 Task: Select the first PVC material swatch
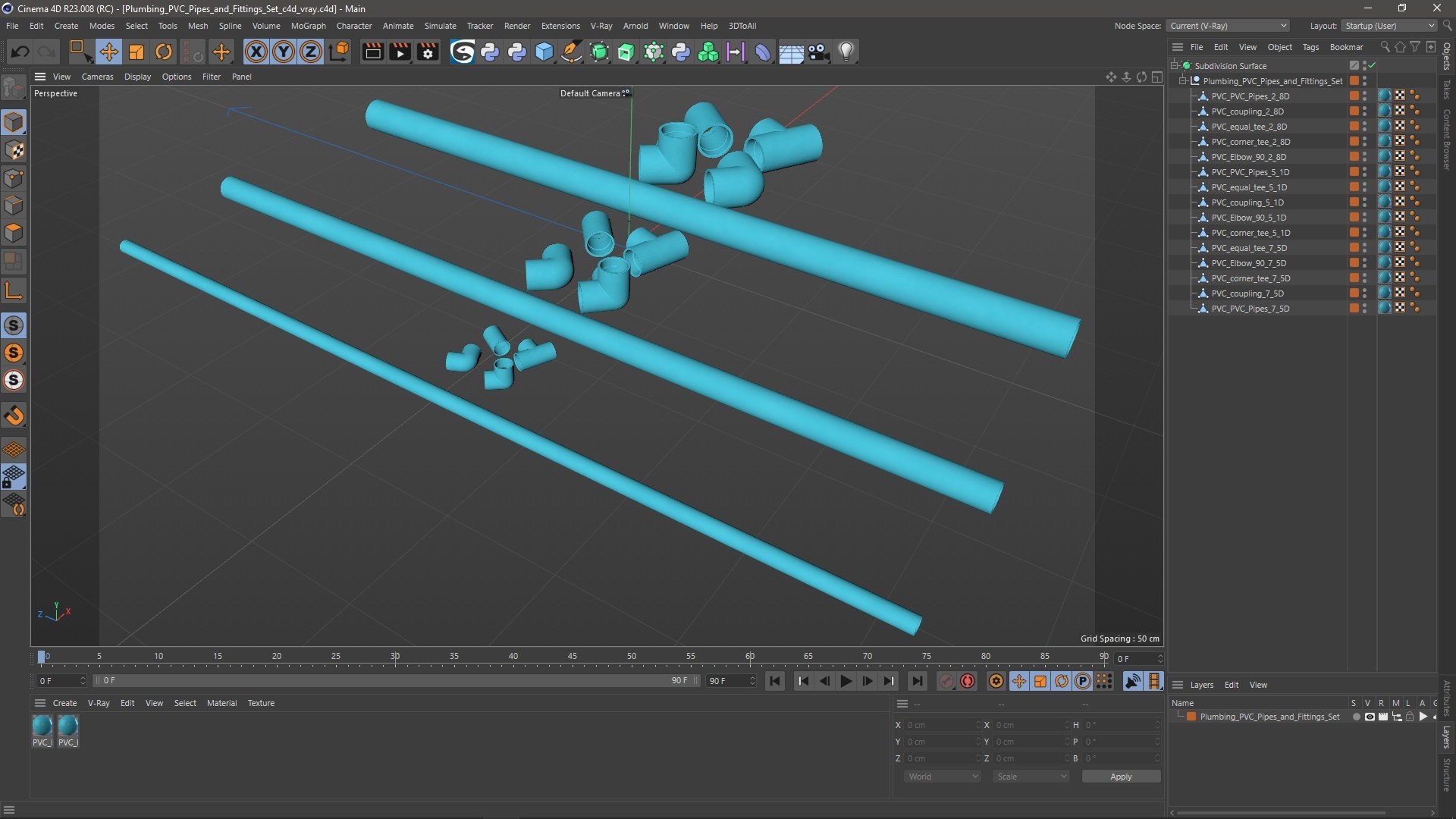tap(42, 726)
